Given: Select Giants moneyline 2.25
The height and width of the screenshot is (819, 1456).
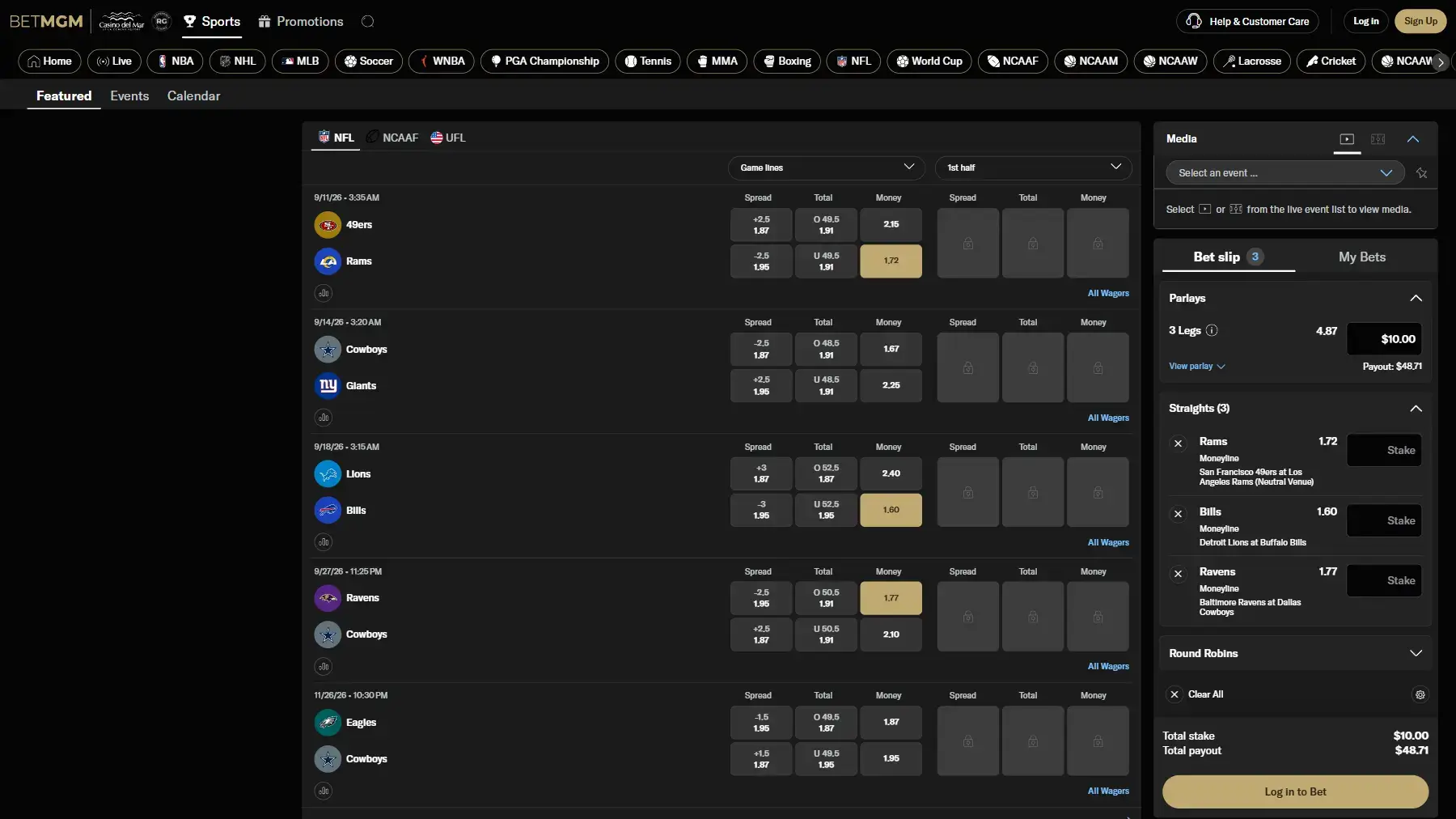Looking at the screenshot, I should [x=891, y=386].
